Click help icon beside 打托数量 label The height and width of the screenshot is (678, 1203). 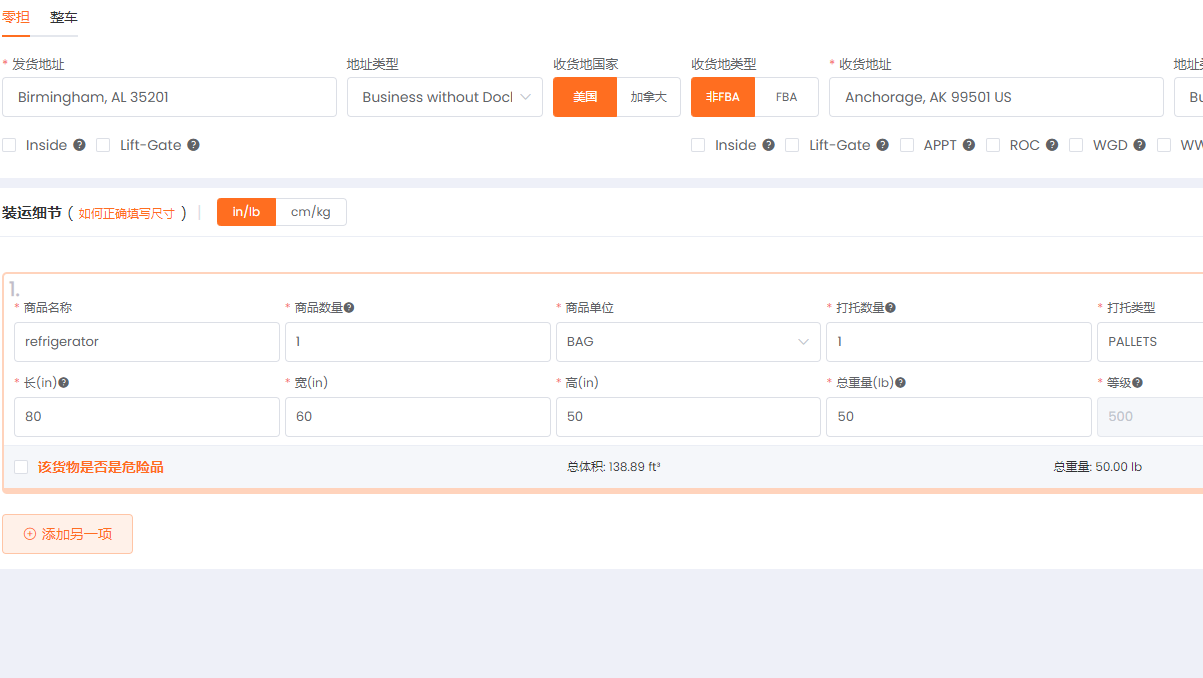[890, 308]
